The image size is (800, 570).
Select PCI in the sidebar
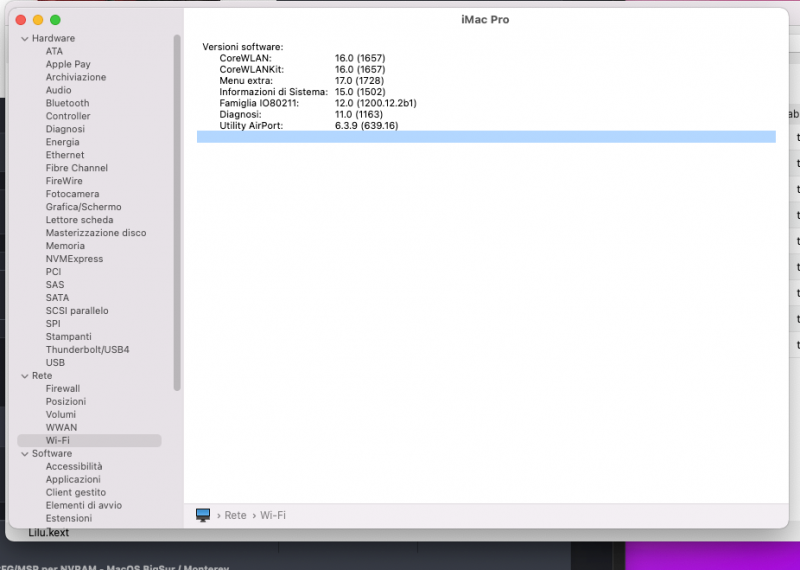tap(54, 271)
